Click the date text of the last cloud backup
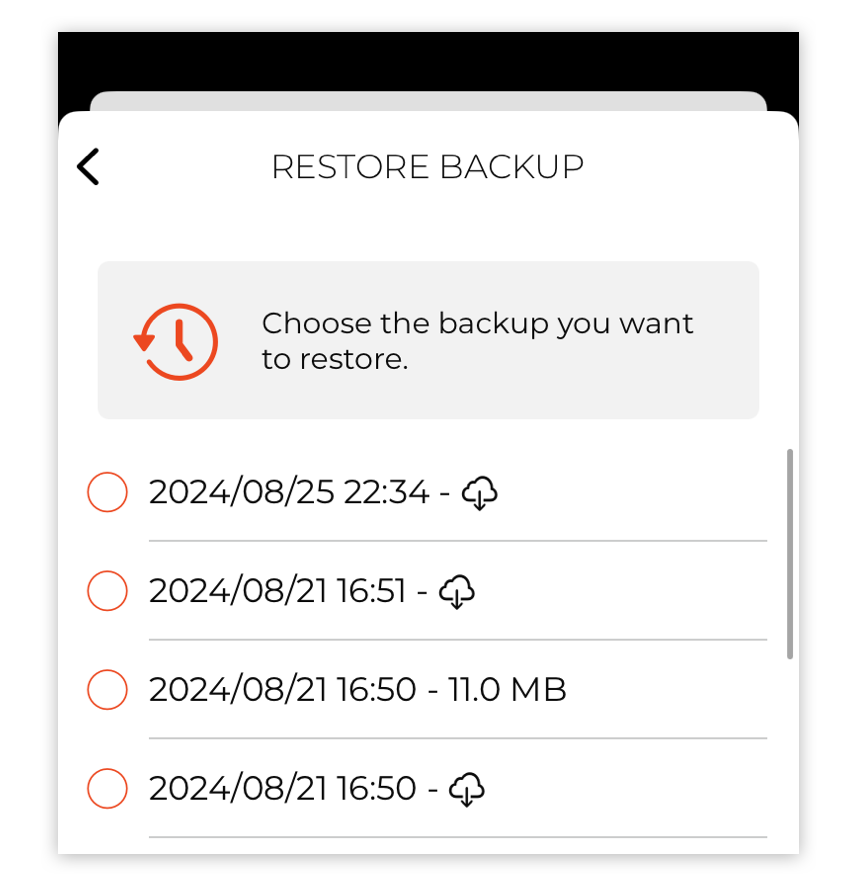The height and width of the screenshot is (885, 856). point(282,788)
